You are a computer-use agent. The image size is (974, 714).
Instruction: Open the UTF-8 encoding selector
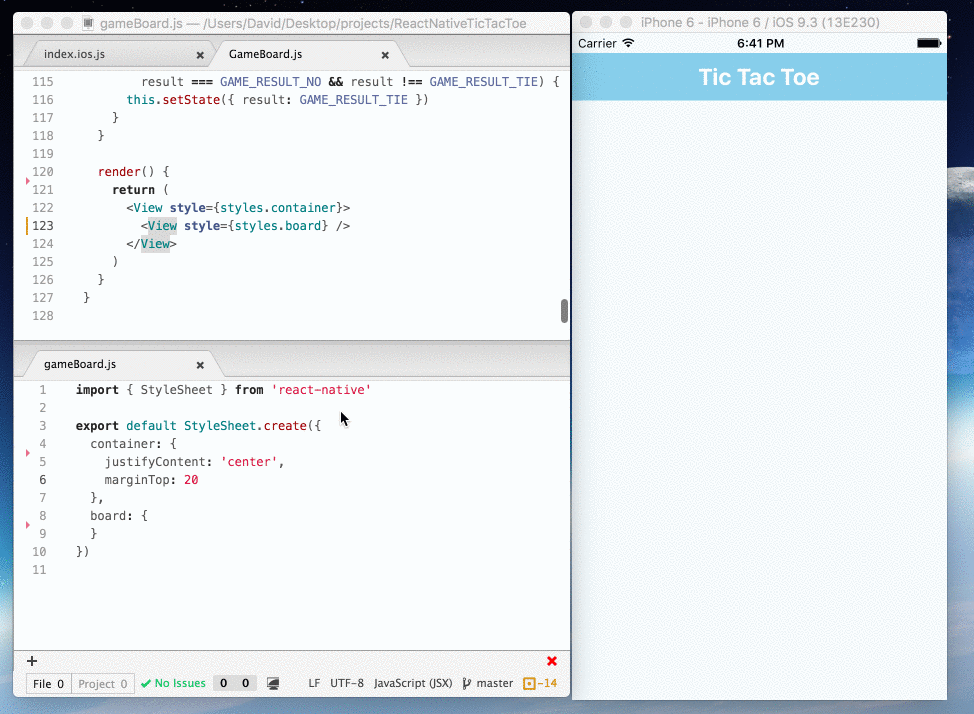(x=347, y=684)
